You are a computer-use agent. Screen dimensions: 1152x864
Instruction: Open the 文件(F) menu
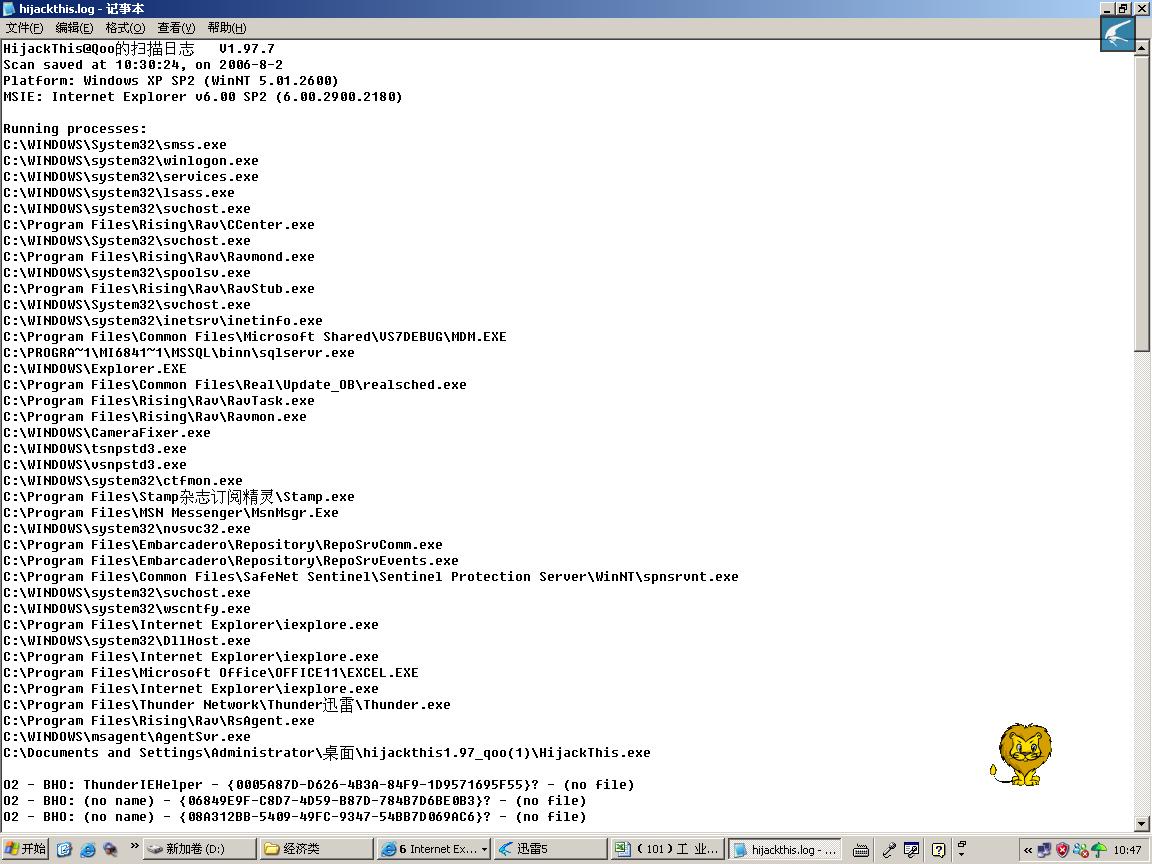click(24, 28)
